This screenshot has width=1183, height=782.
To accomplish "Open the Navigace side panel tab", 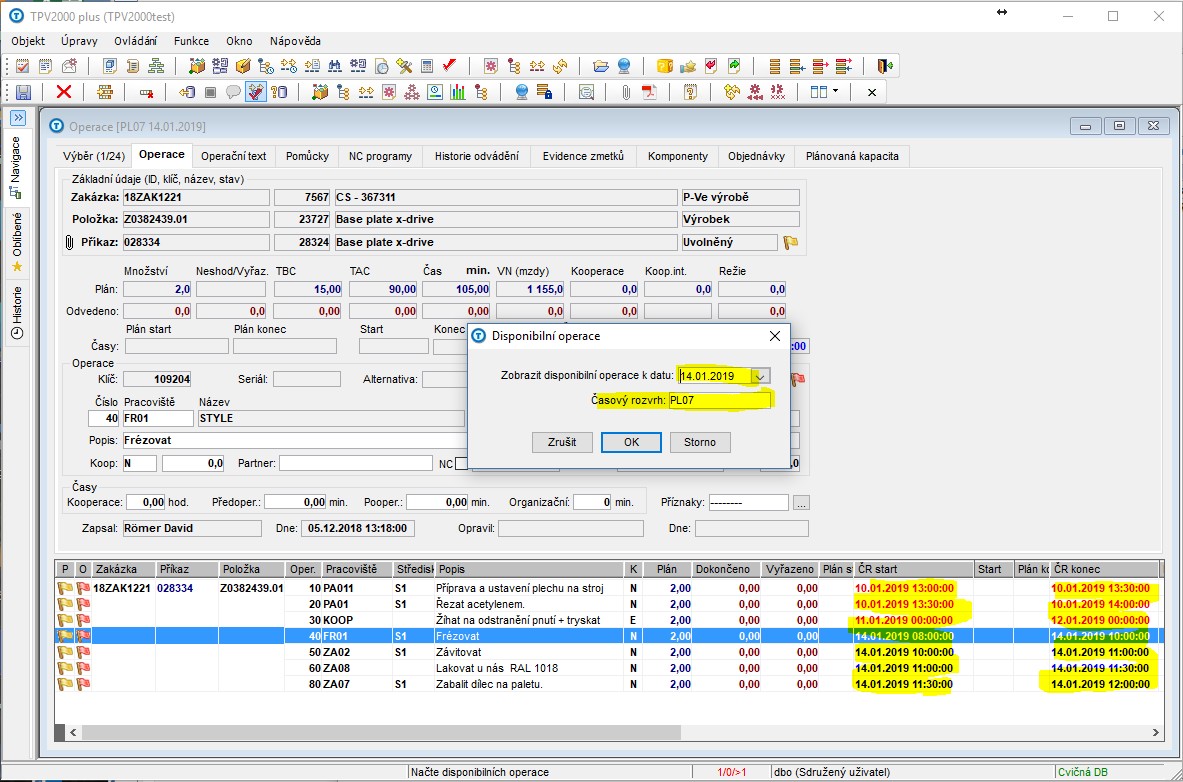I will click(16, 167).
